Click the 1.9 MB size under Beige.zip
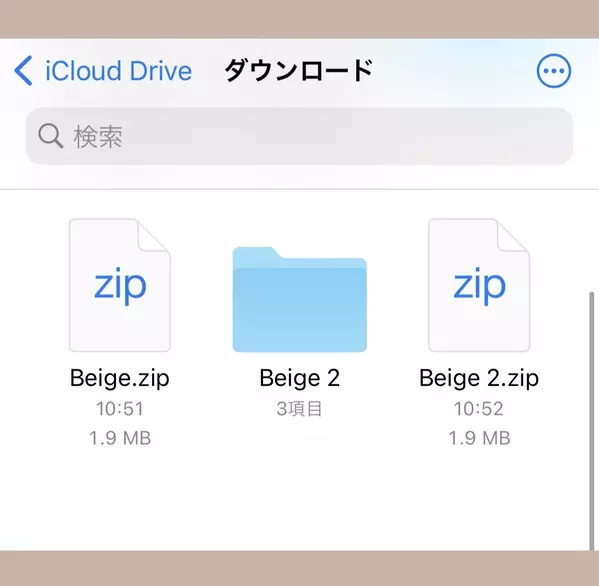 (x=120, y=438)
